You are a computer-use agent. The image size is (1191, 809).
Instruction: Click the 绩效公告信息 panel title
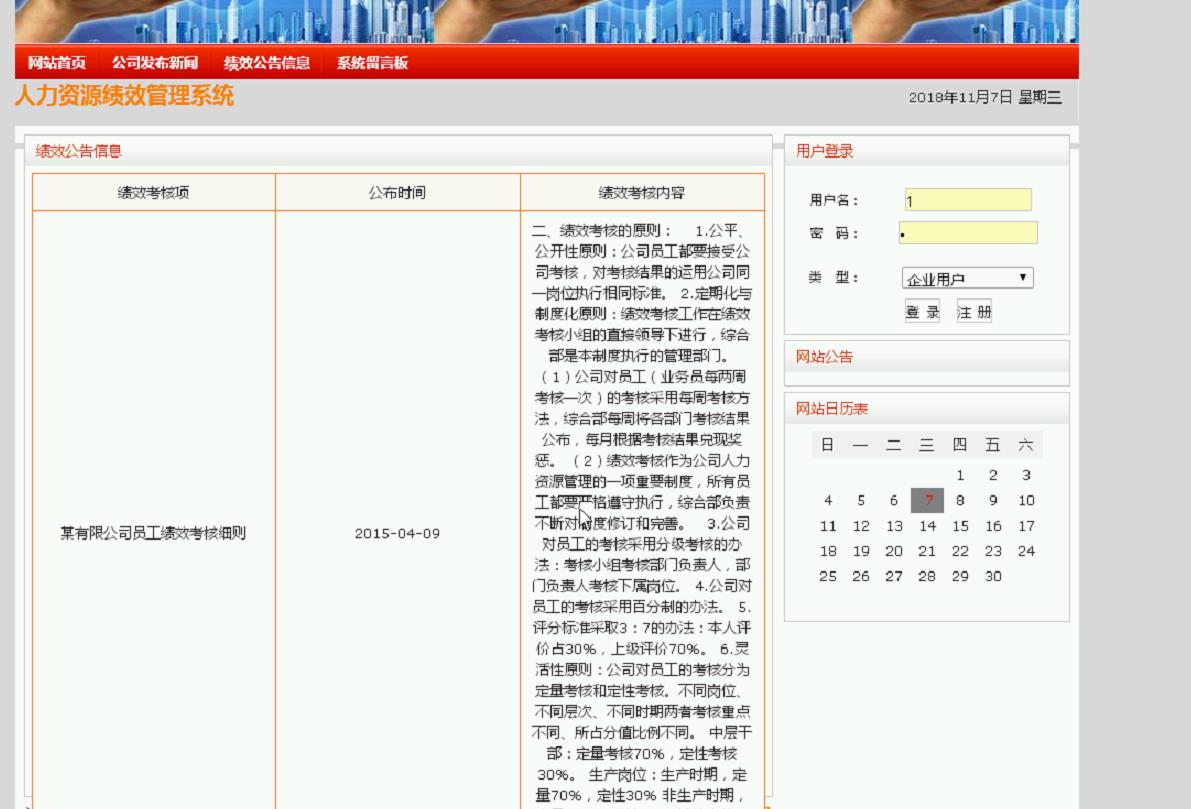coord(78,150)
